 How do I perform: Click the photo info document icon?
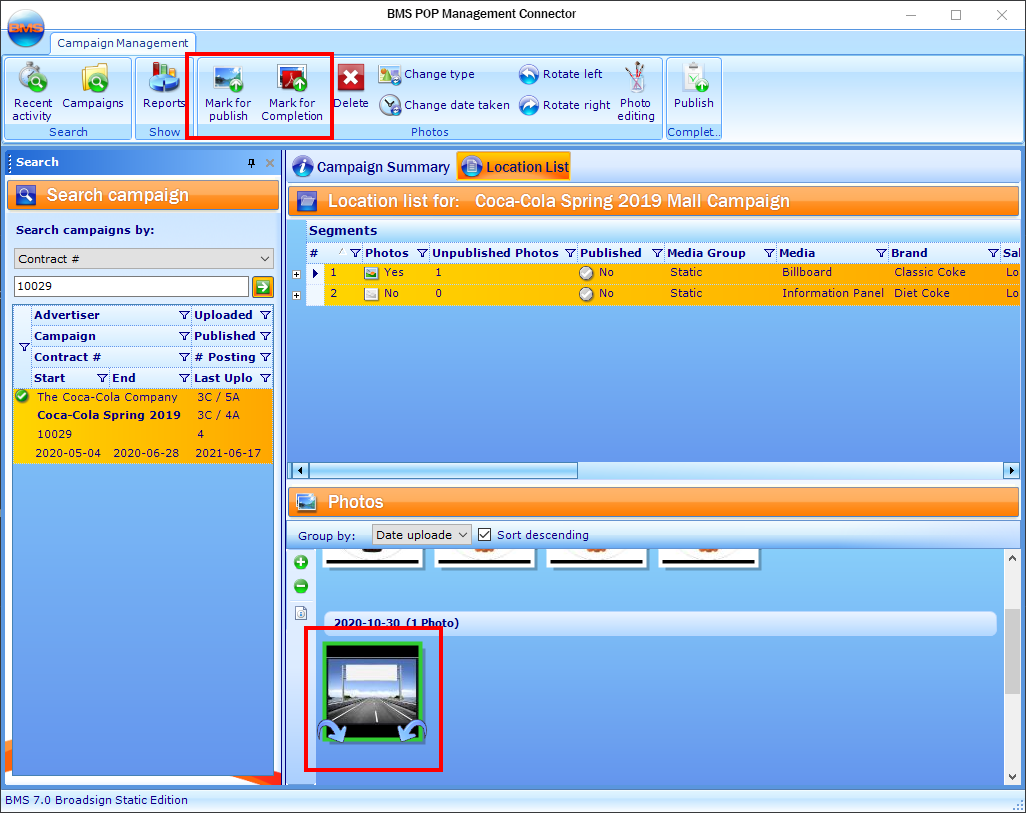[301, 613]
